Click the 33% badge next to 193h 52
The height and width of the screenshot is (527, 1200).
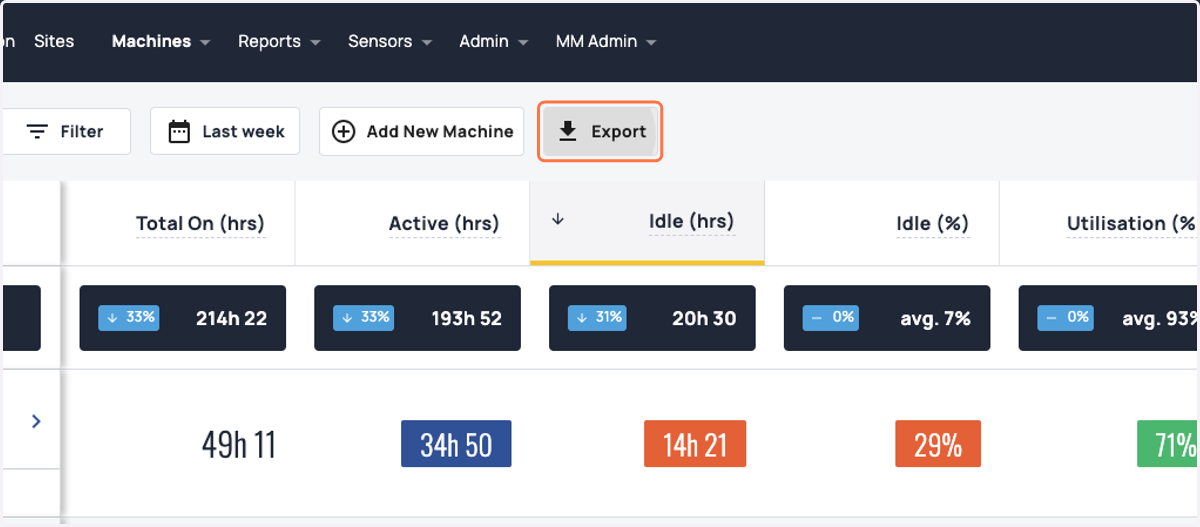(x=363, y=317)
